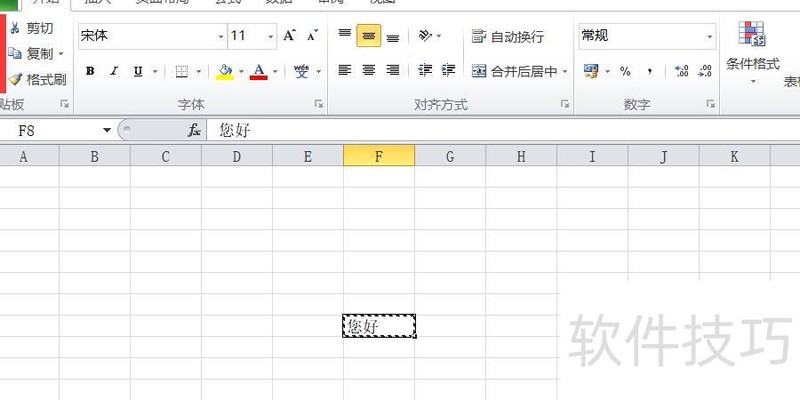
Task: Open the borders dropdown arrow
Action: point(198,71)
